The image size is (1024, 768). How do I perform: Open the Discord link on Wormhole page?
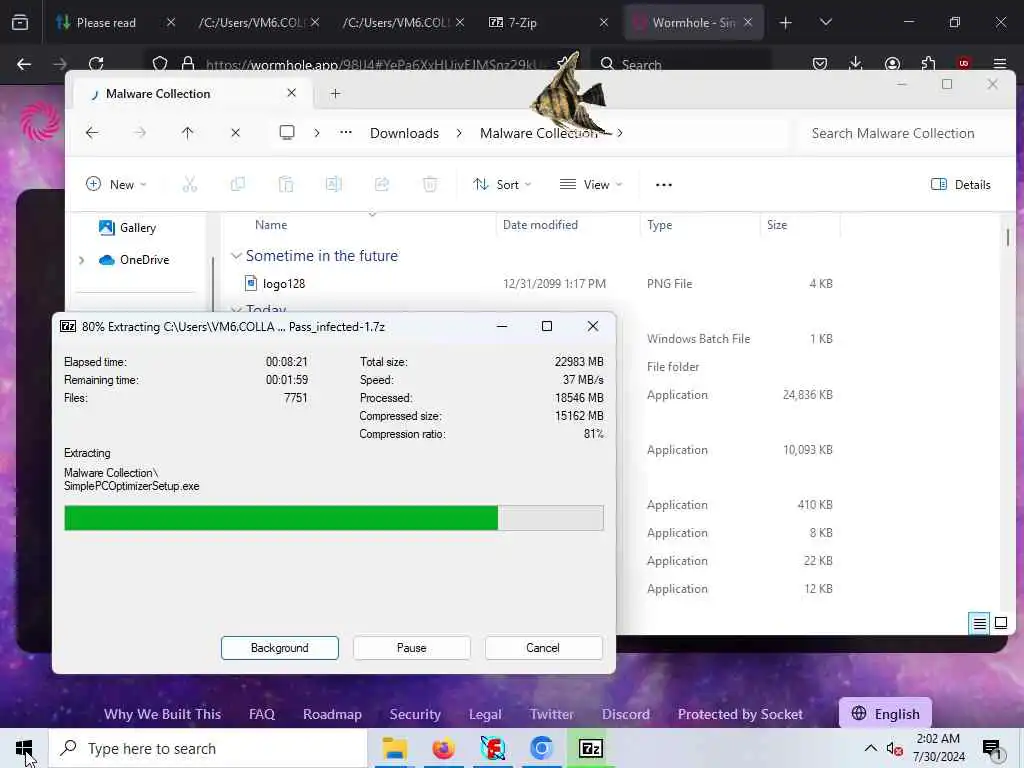point(626,714)
